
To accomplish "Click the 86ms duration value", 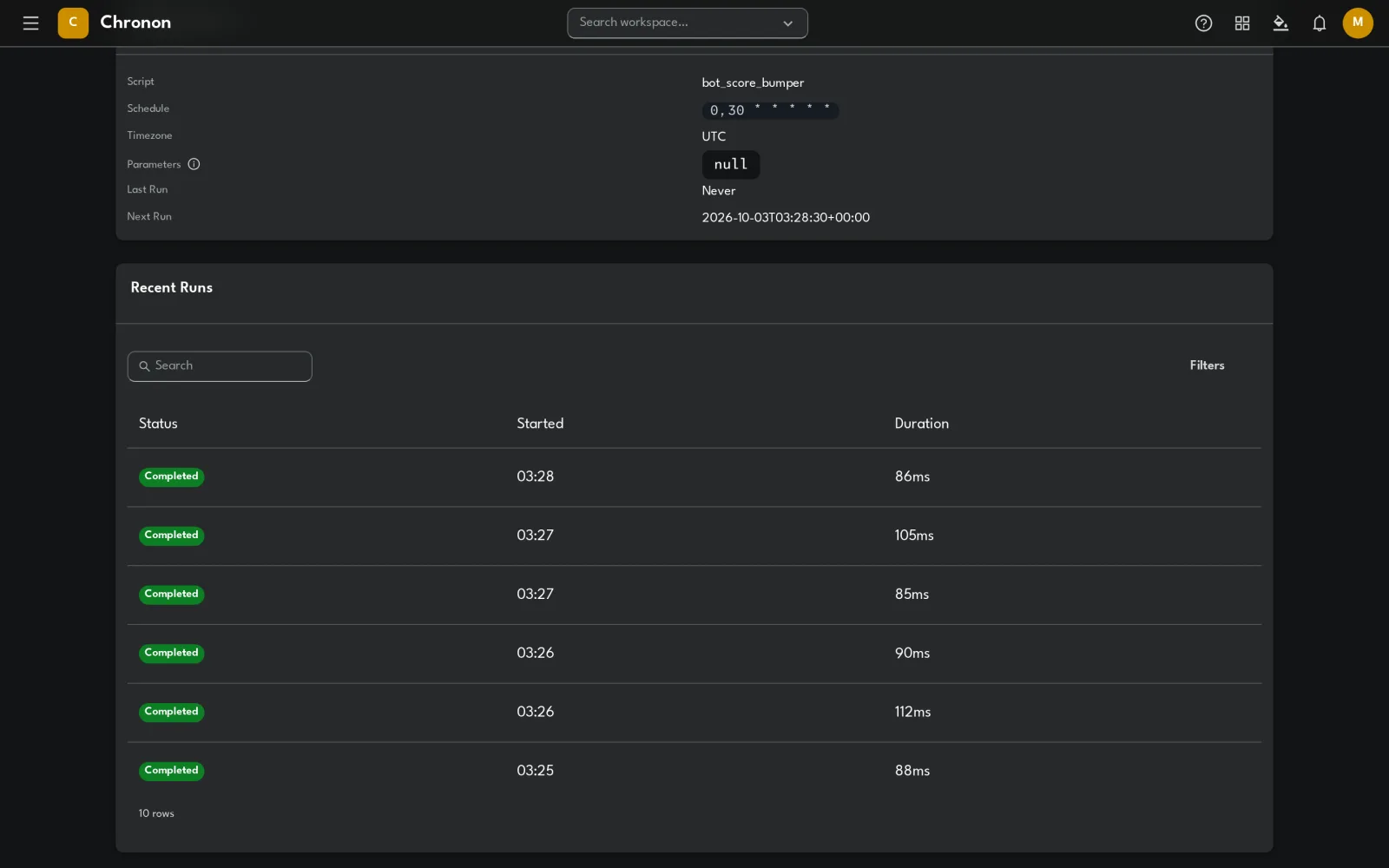I will point(912,477).
